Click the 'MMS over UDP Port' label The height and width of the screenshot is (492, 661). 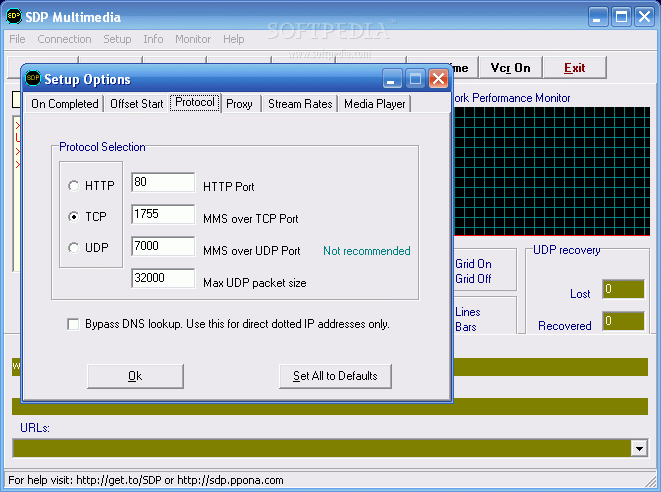point(252,251)
